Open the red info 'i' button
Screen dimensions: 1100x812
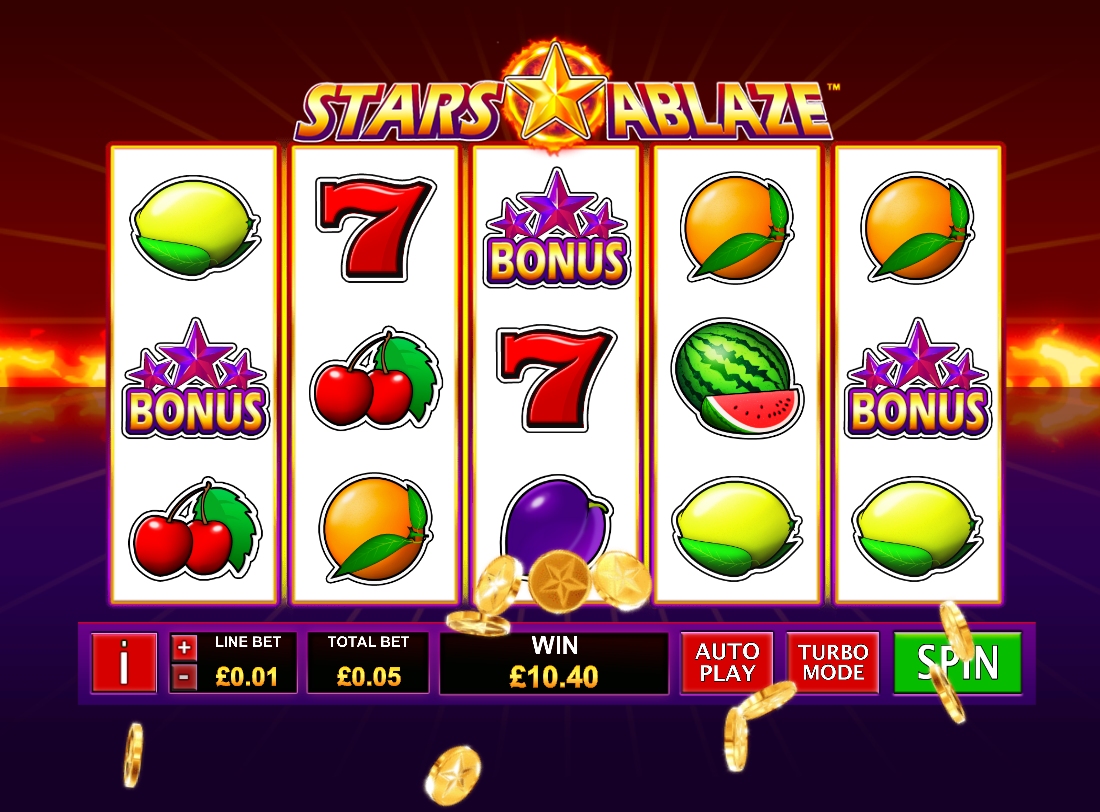124,663
